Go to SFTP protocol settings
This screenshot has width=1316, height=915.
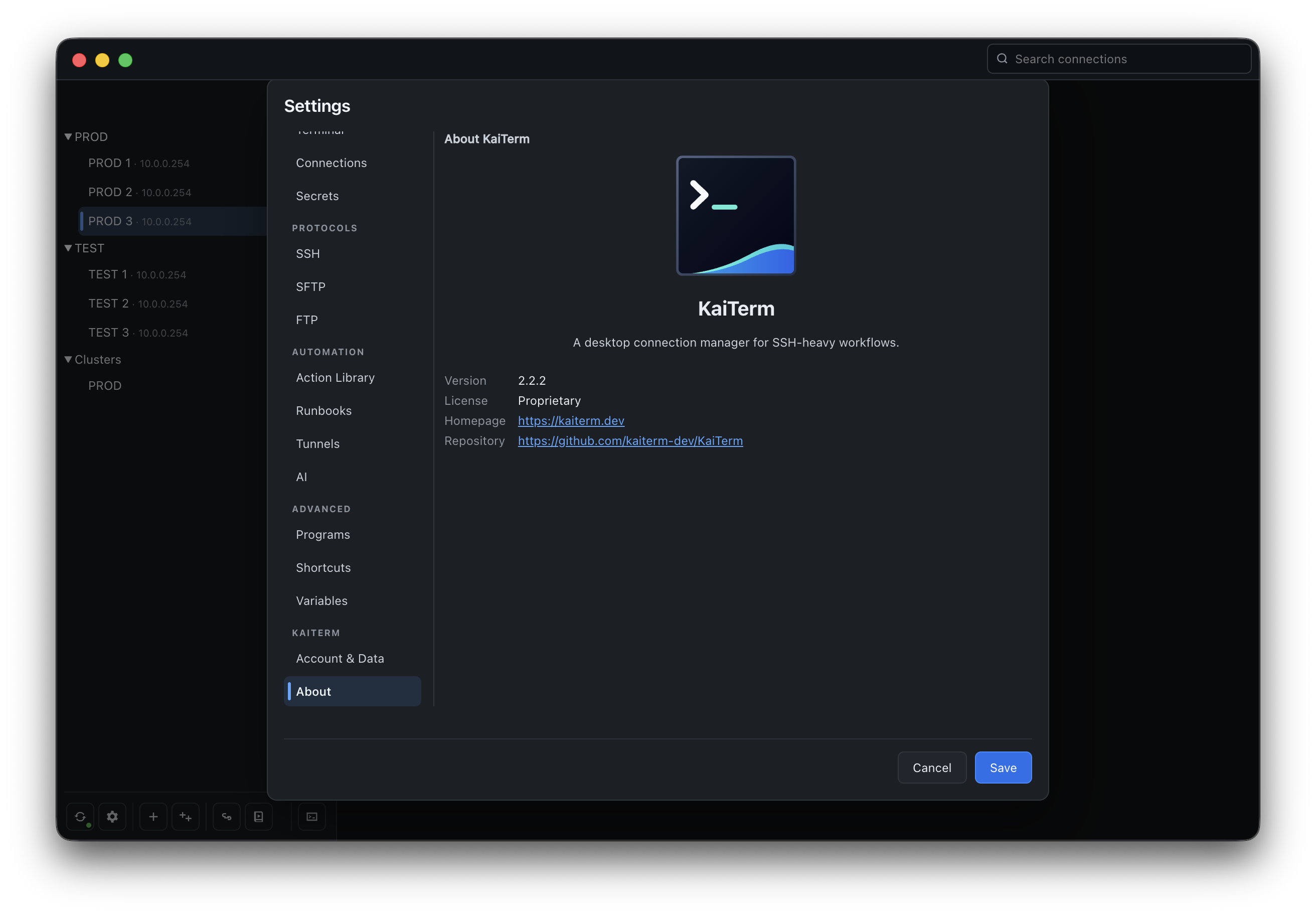click(x=353, y=286)
